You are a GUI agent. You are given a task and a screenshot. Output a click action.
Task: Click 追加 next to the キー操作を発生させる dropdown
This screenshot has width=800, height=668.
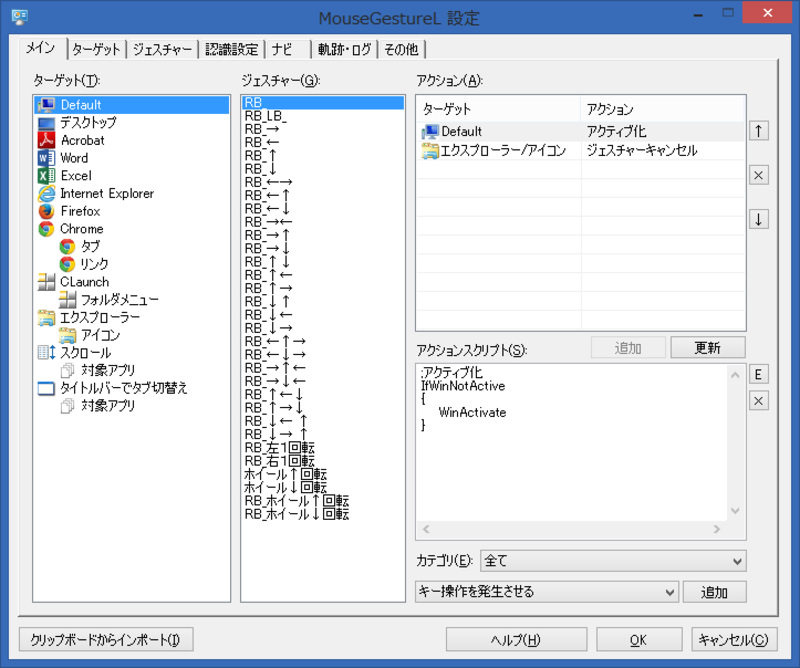[714, 592]
